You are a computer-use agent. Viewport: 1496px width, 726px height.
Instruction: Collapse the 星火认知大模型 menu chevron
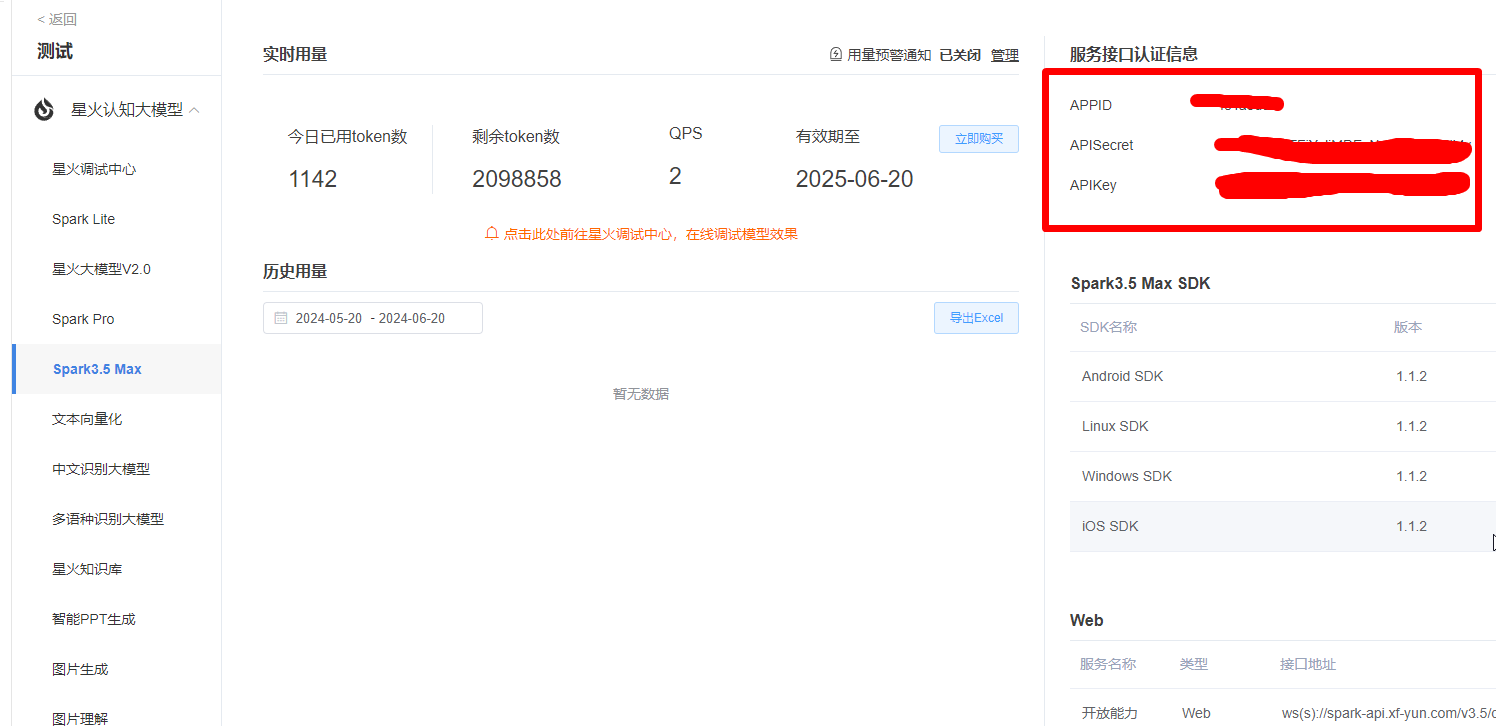194,110
